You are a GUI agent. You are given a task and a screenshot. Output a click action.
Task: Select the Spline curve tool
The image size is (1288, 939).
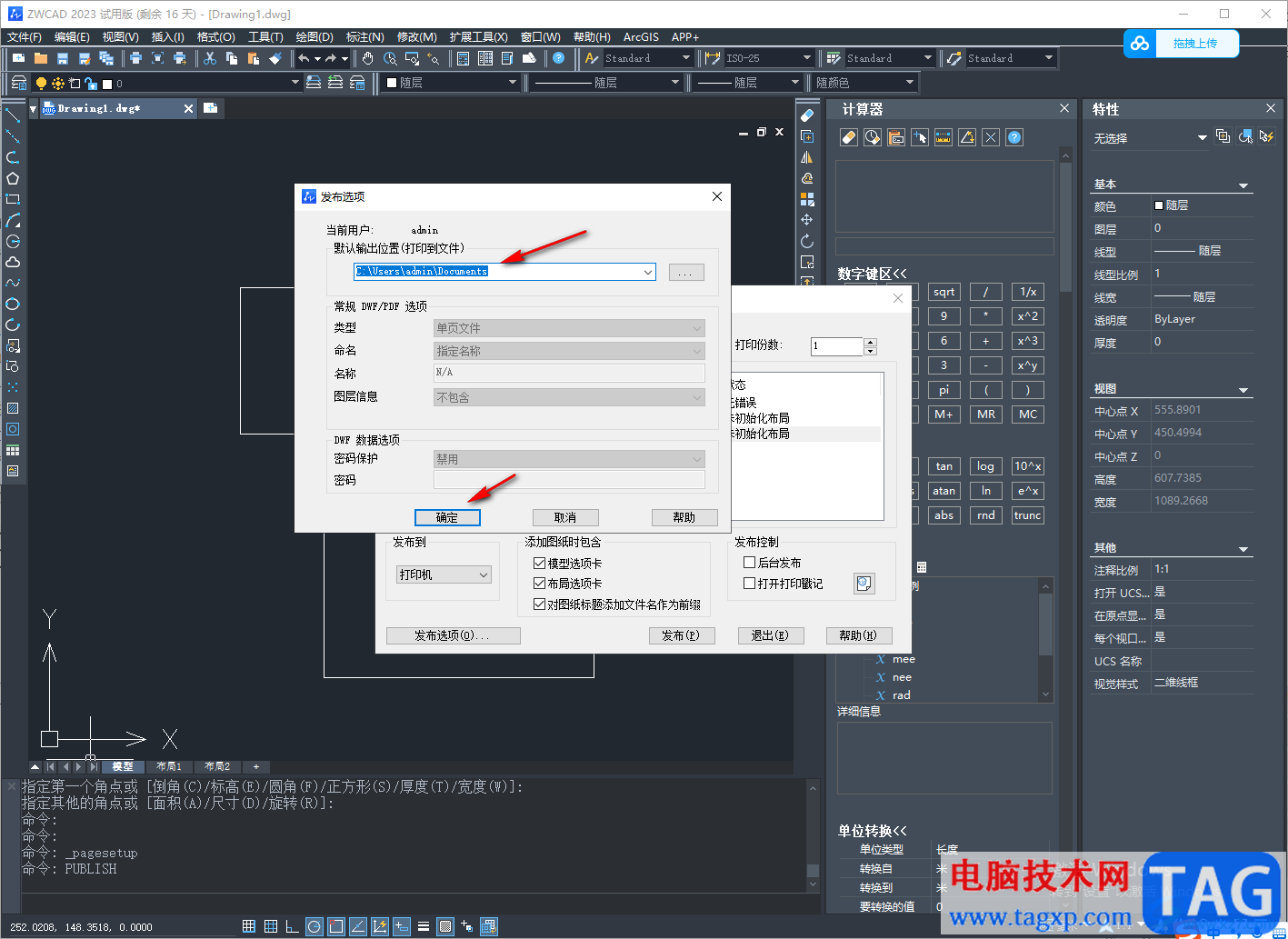point(13,283)
